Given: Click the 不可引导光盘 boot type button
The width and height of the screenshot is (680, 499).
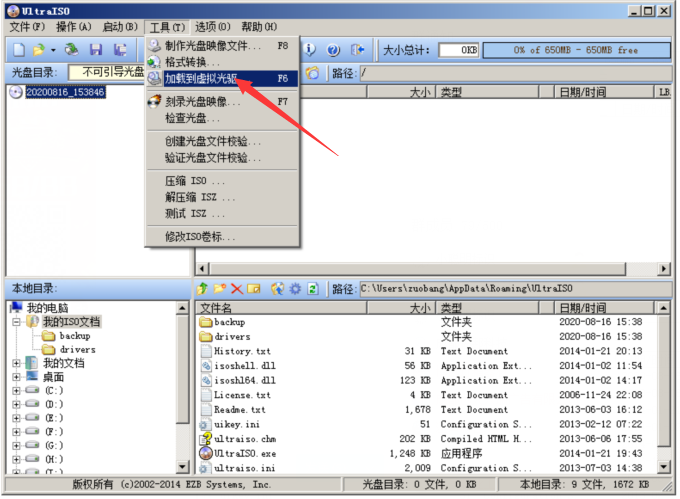Looking at the screenshot, I should 107,72.
